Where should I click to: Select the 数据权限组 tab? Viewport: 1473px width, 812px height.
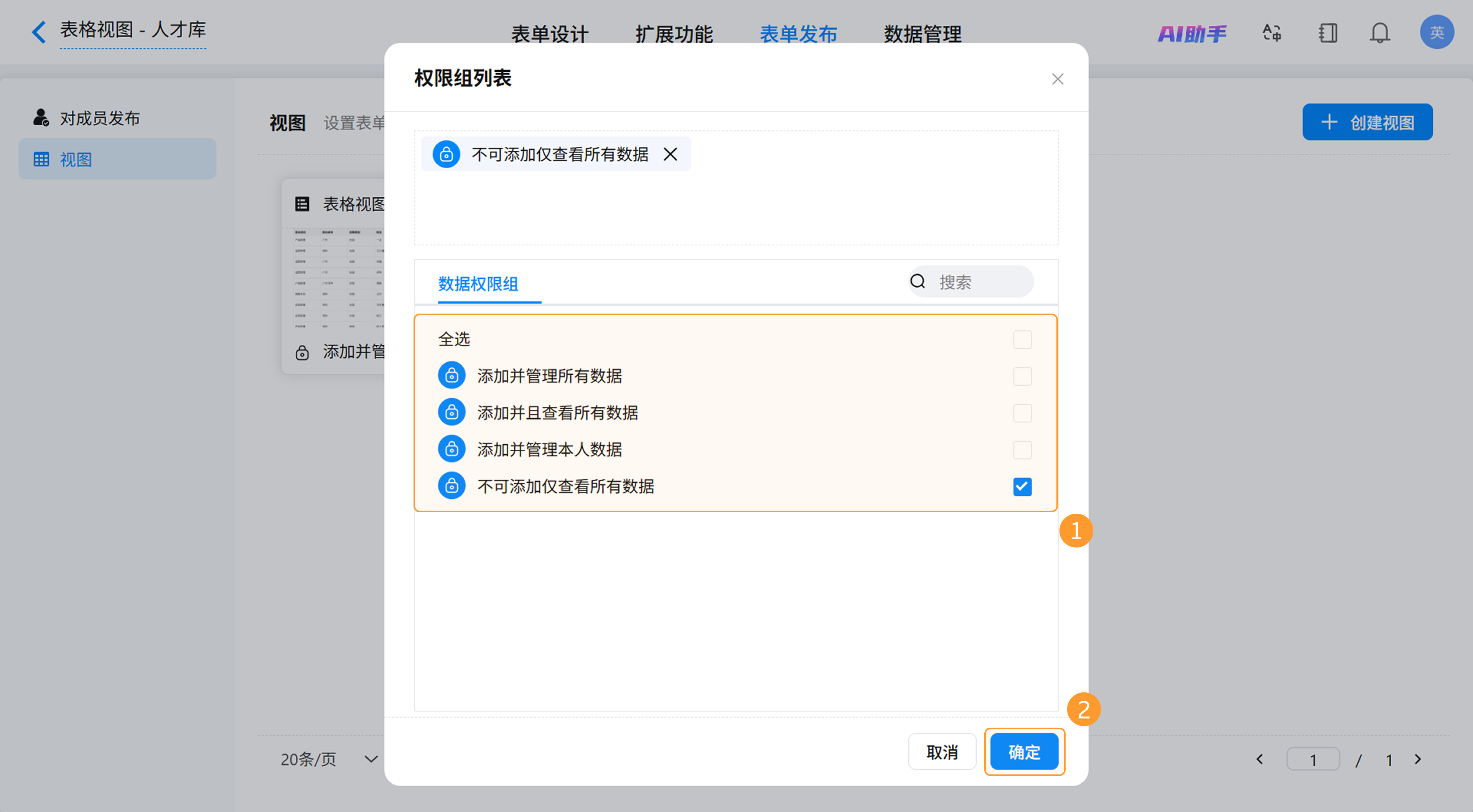(478, 283)
